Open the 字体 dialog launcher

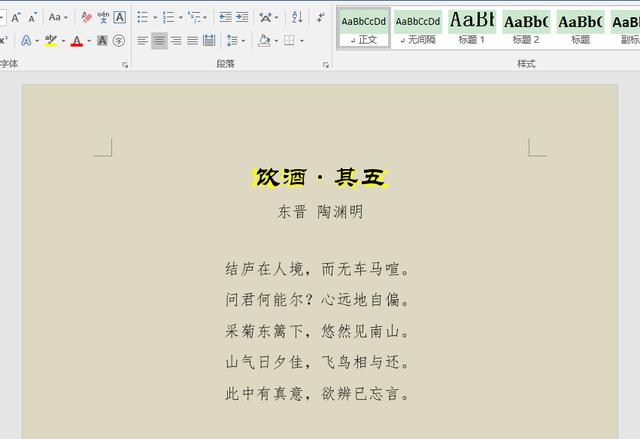(x=125, y=65)
